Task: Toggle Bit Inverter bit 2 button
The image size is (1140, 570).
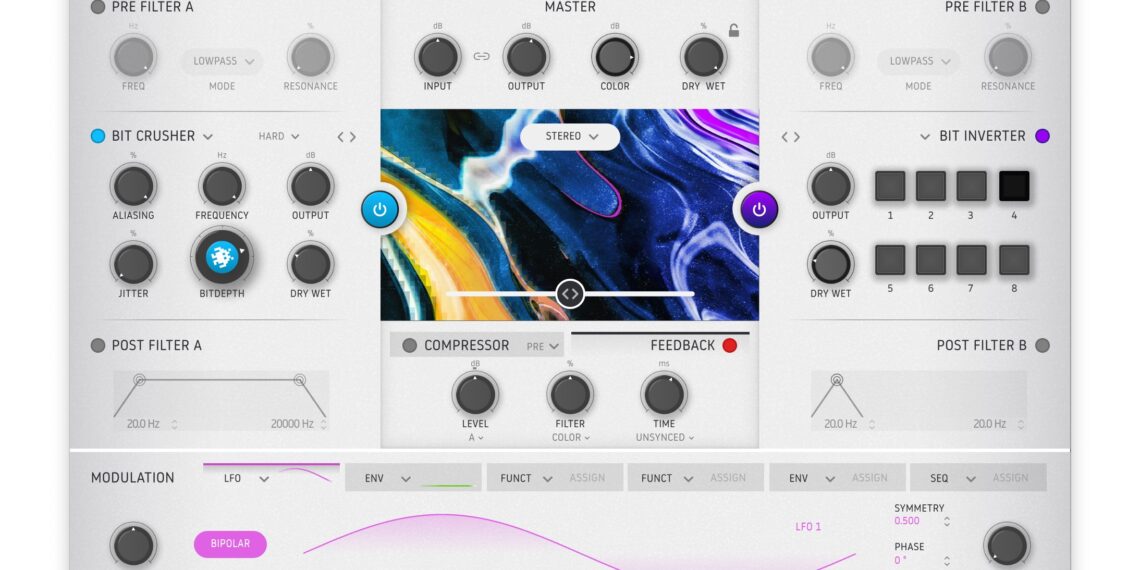Action: (x=931, y=186)
